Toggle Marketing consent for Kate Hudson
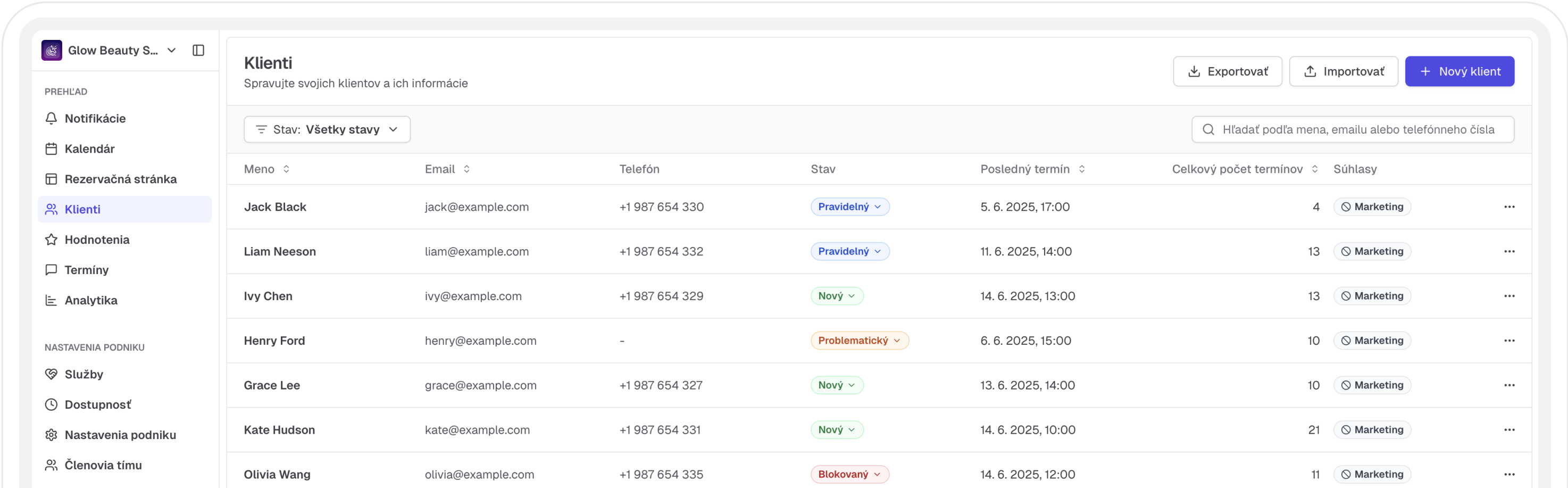The image size is (1568, 488). click(1372, 429)
